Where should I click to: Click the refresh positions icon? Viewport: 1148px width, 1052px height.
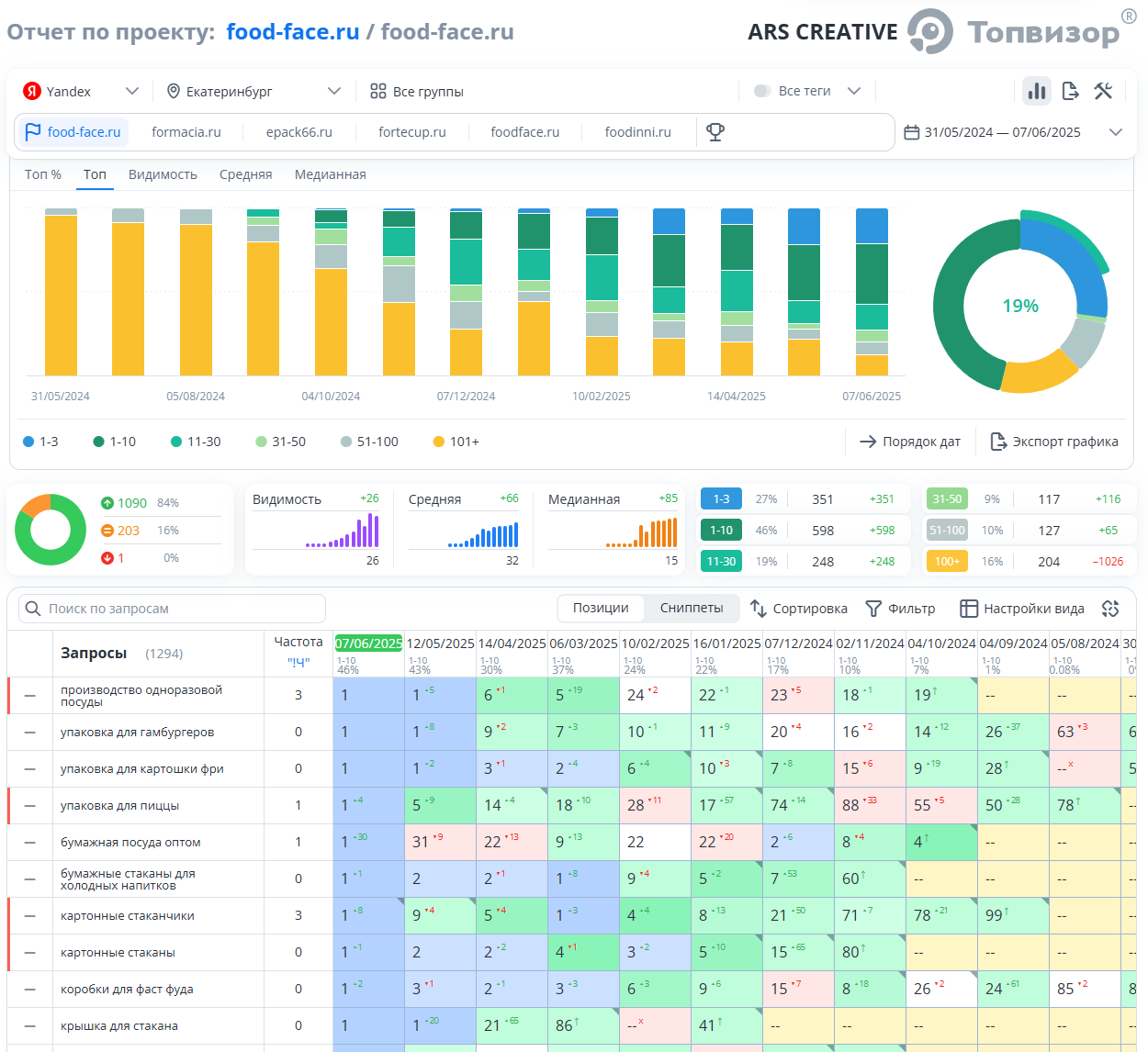click(x=1110, y=609)
